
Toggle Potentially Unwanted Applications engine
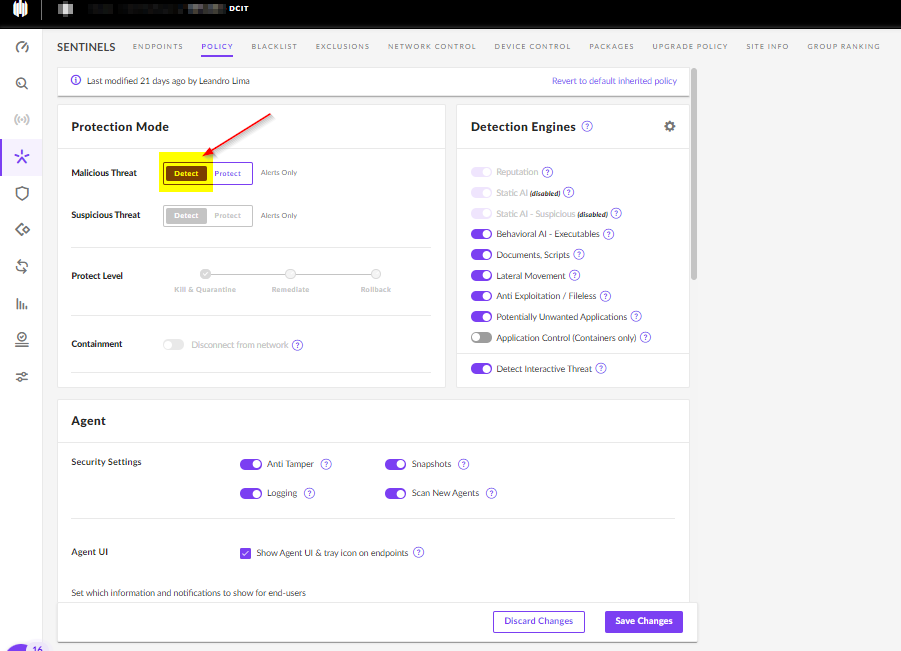481,317
